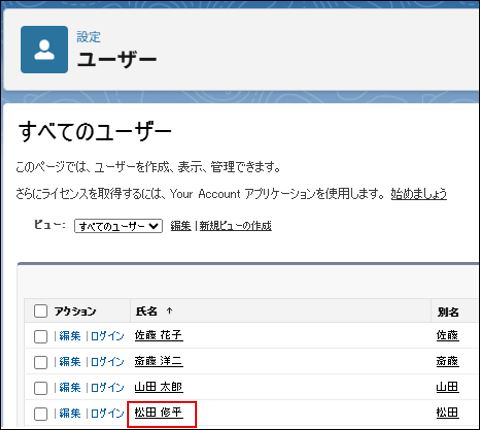480x430 pixels.
Task: Click ログイン for the 斎藤 洋二 row
Action: [x=107, y=362]
